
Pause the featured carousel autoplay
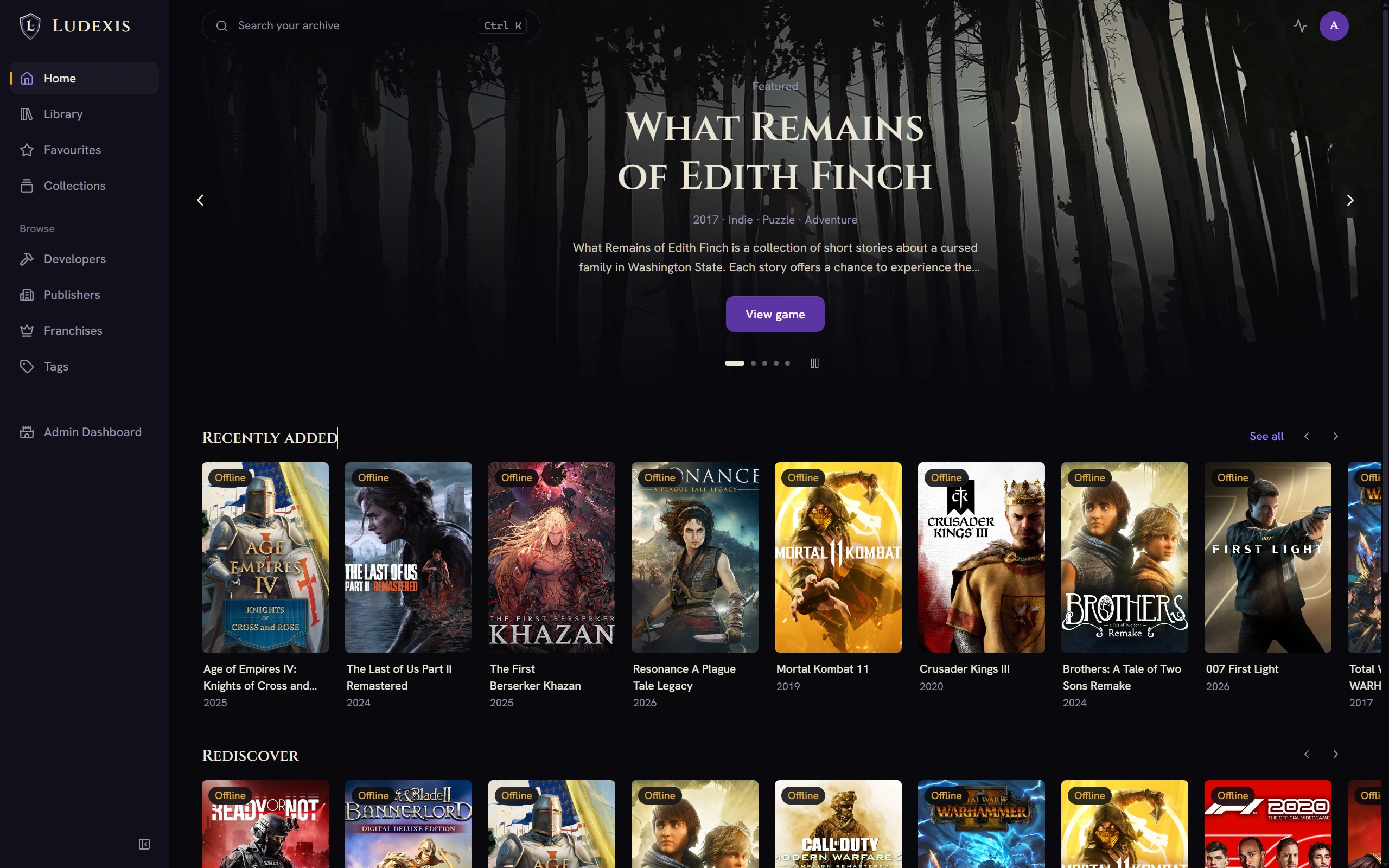[x=814, y=363]
